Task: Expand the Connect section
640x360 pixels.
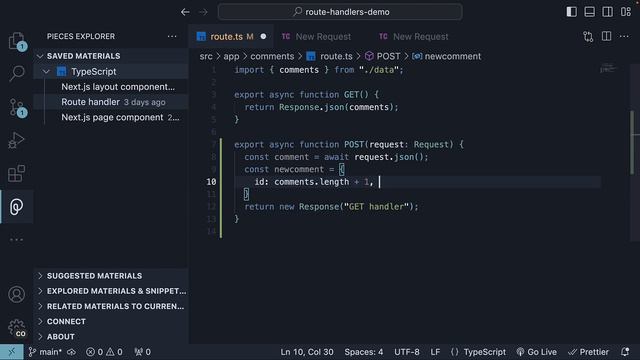Action: pos(111,322)
